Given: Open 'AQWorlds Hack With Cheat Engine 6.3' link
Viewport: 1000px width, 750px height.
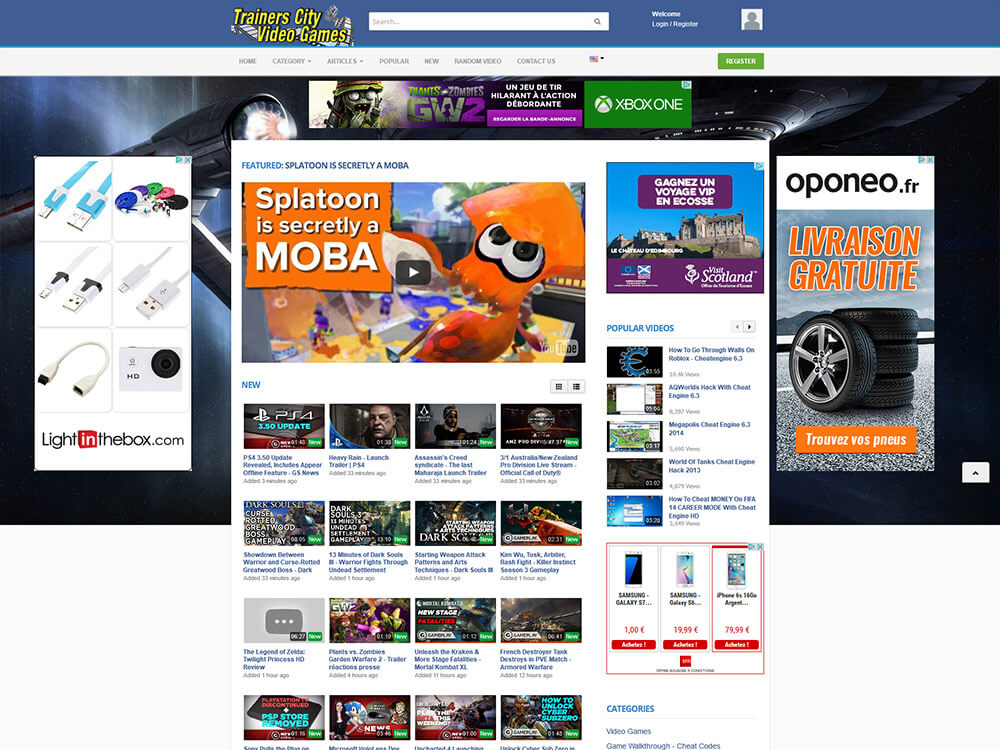Looking at the screenshot, I should [x=709, y=392].
